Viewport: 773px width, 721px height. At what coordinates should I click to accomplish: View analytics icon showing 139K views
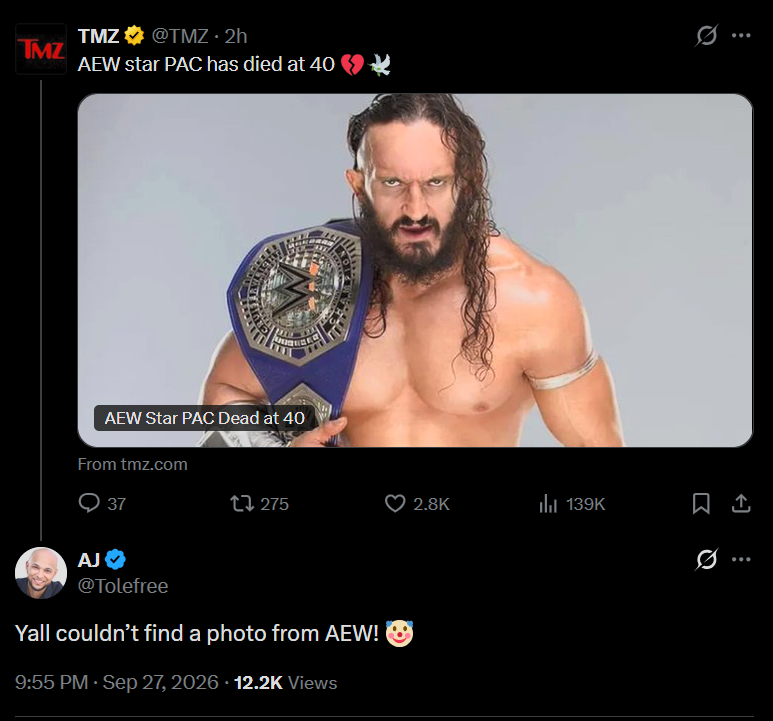click(548, 504)
